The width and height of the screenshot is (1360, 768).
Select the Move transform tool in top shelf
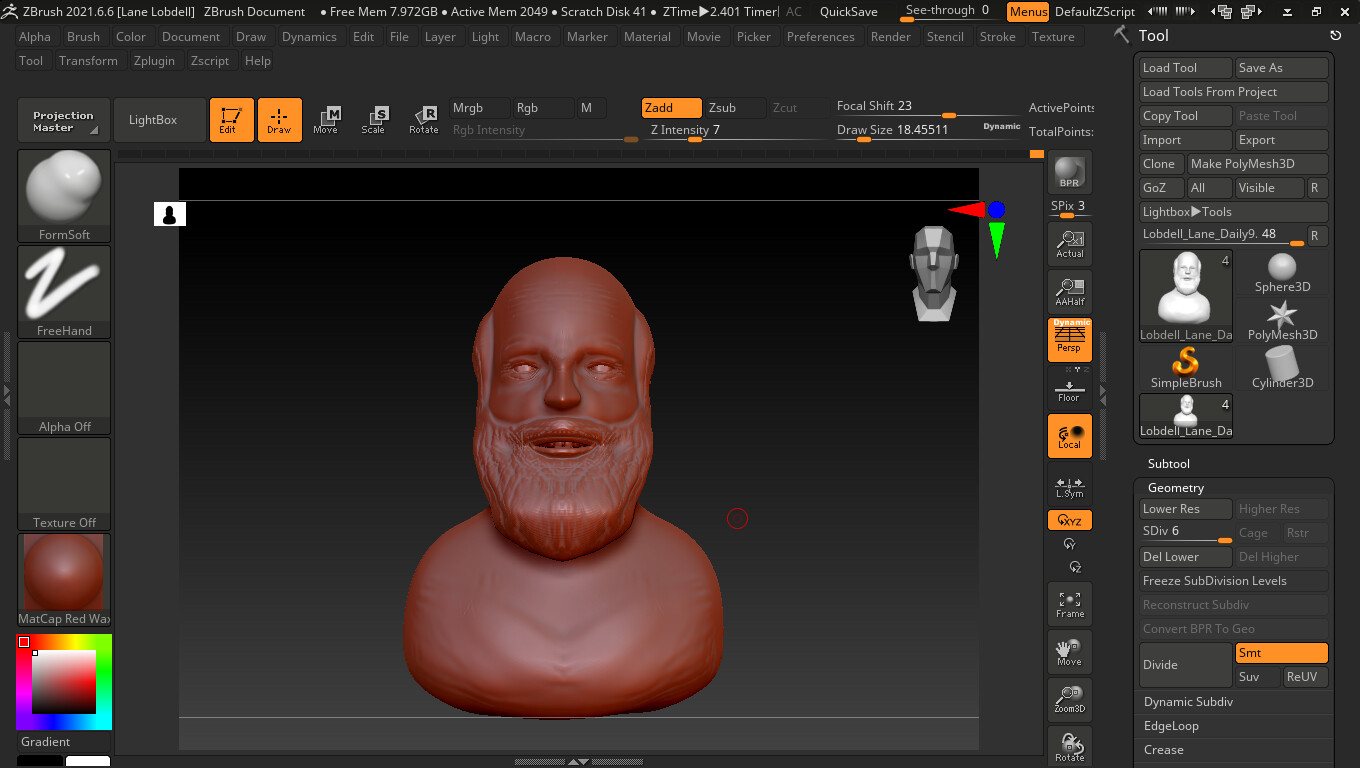(x=325, y=120)
